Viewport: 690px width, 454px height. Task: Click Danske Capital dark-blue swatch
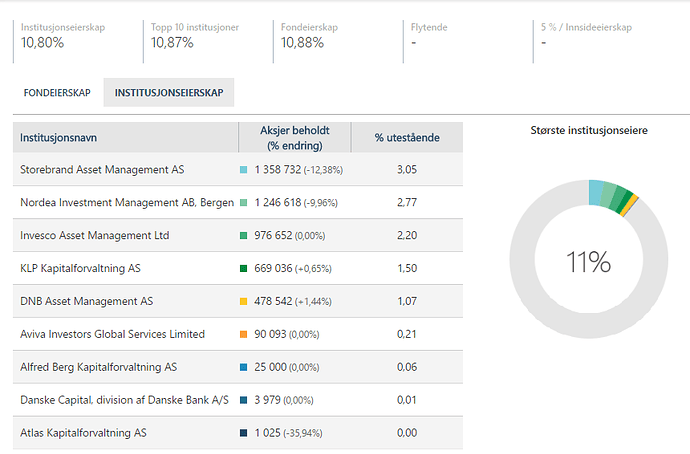[243, 400]
